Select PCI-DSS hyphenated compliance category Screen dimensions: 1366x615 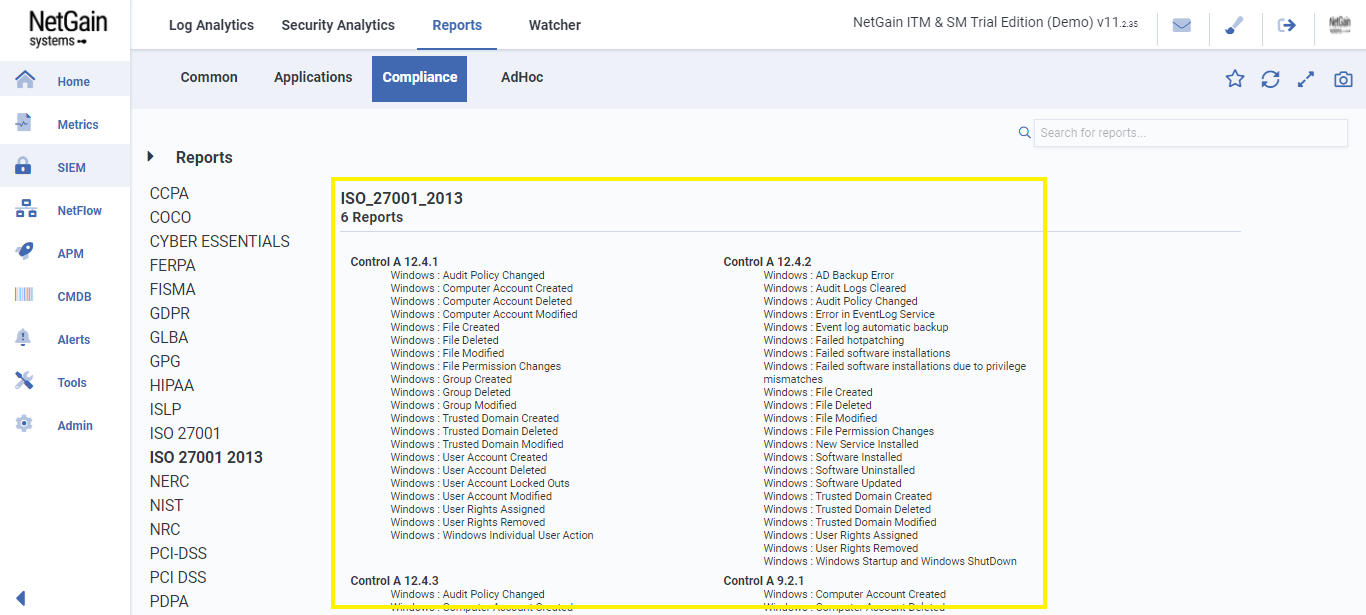[x=178, y=553]
